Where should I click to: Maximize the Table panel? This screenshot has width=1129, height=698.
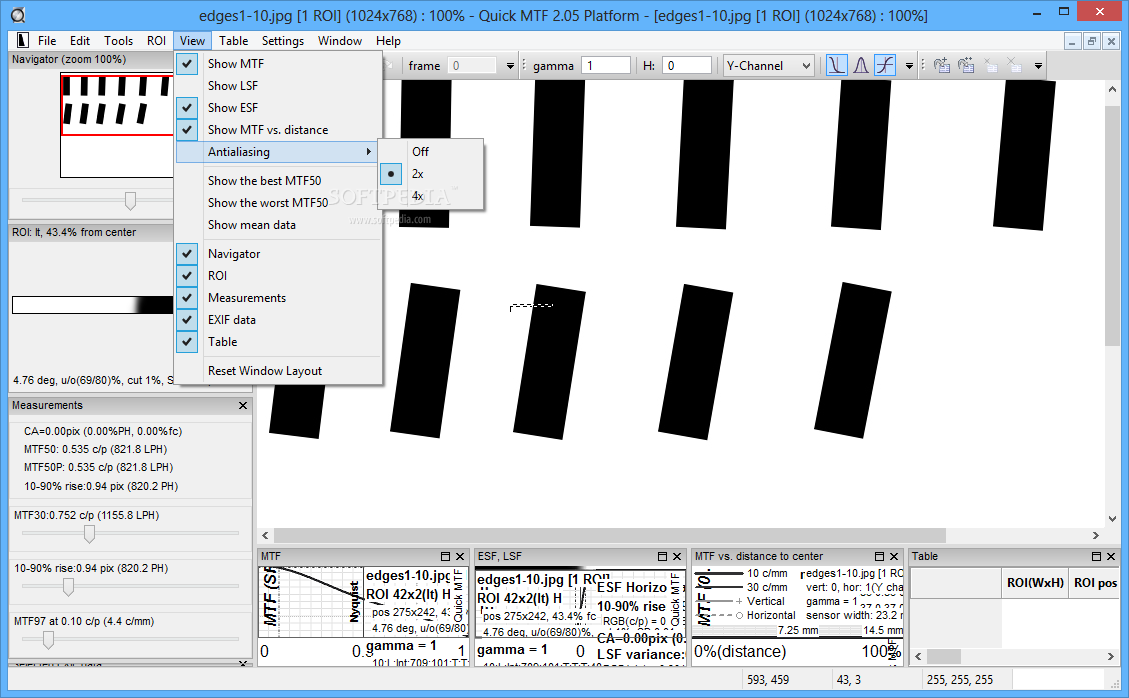(1096, 556)
